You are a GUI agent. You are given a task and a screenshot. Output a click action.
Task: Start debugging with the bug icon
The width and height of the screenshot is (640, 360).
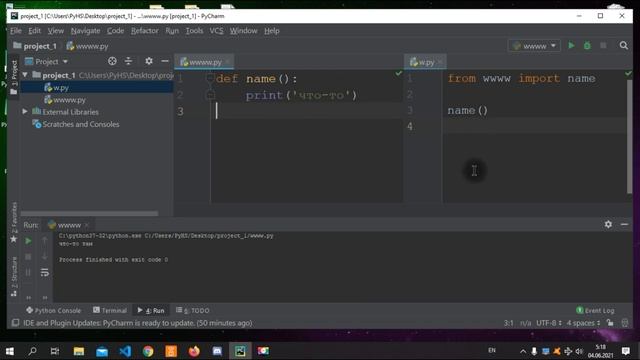click(x=587, y=46)
